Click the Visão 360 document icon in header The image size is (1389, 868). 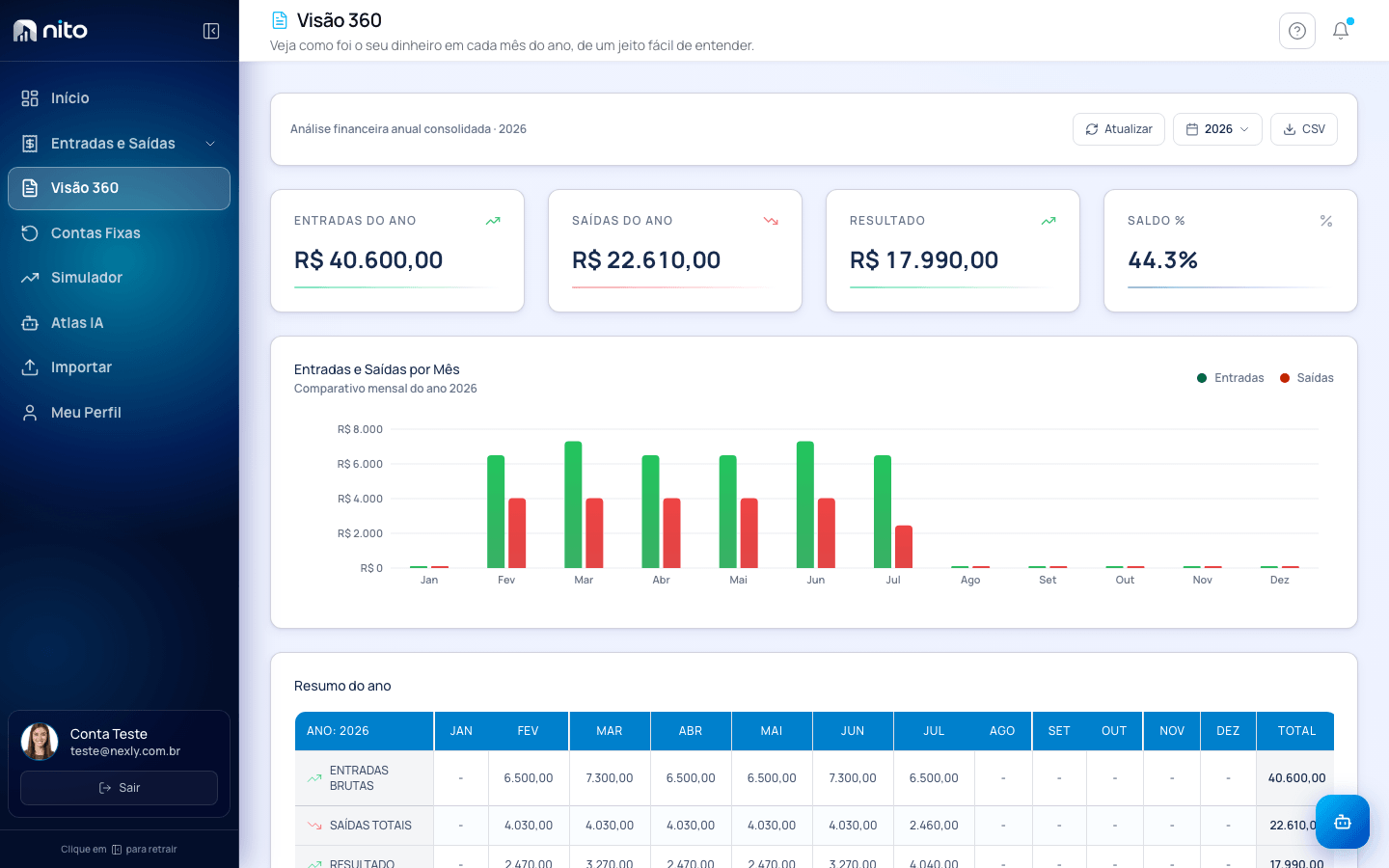pyautogui.click(x=280, y=20)
